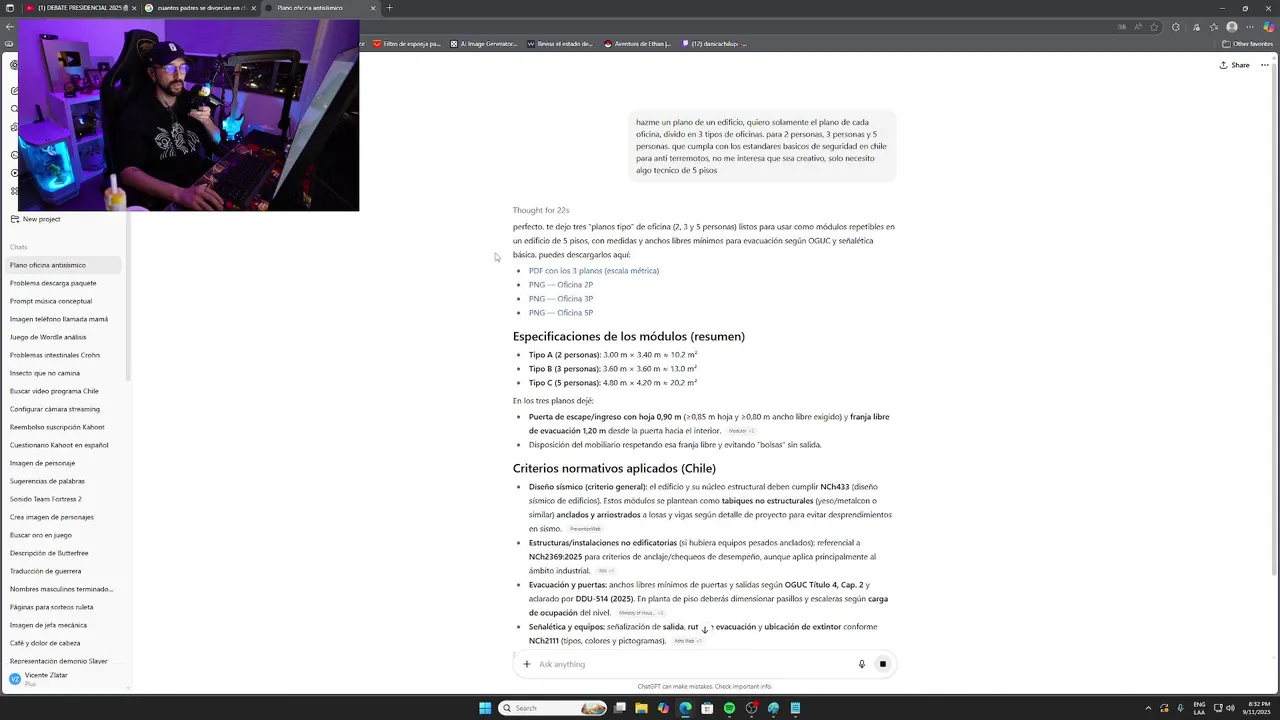The width and height of the screenshot is (1280, 720).
Task: Share this conversation
Action: point(1234,65)
